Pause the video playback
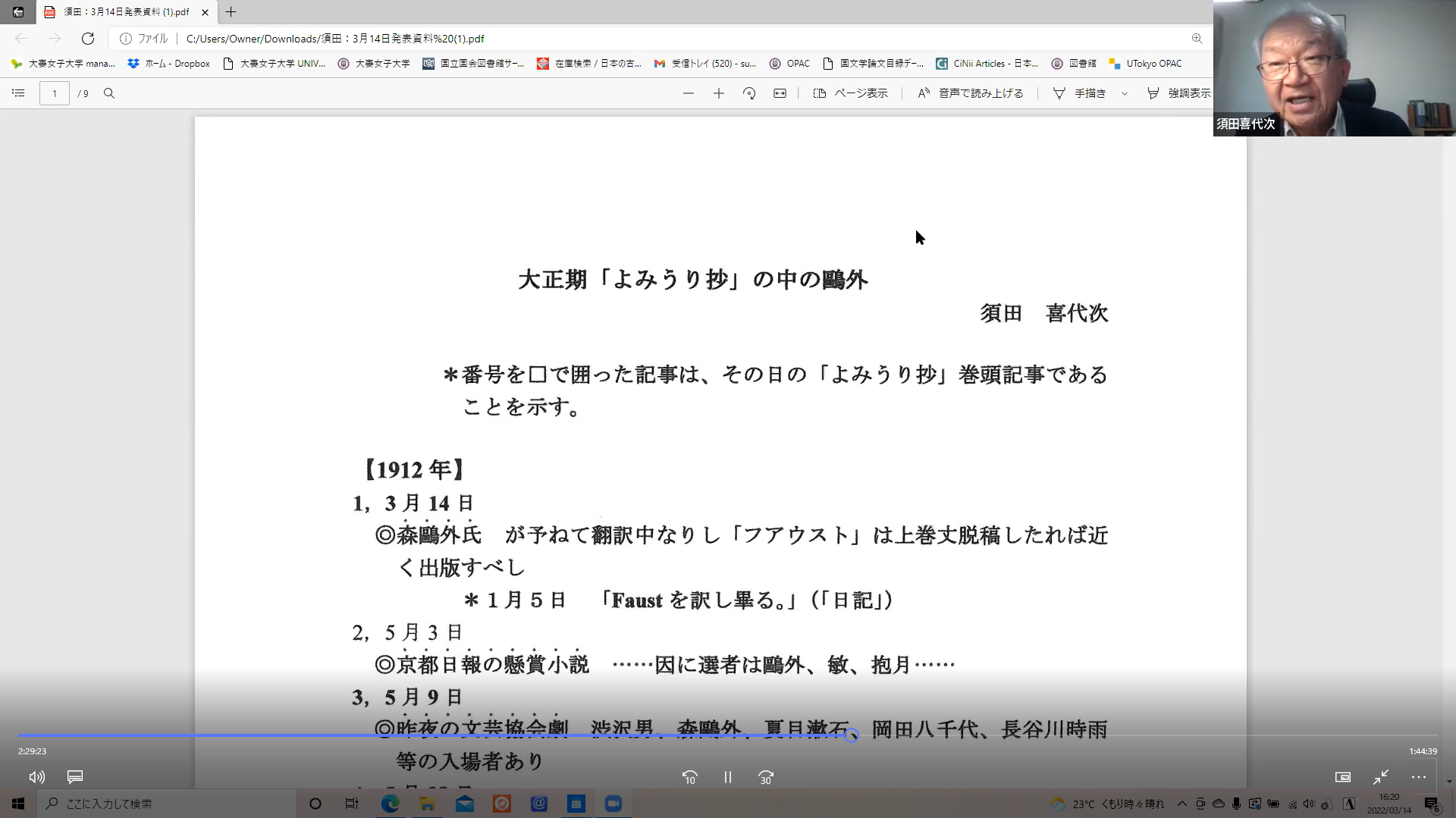1456x818 pixels. click(727, 777)
